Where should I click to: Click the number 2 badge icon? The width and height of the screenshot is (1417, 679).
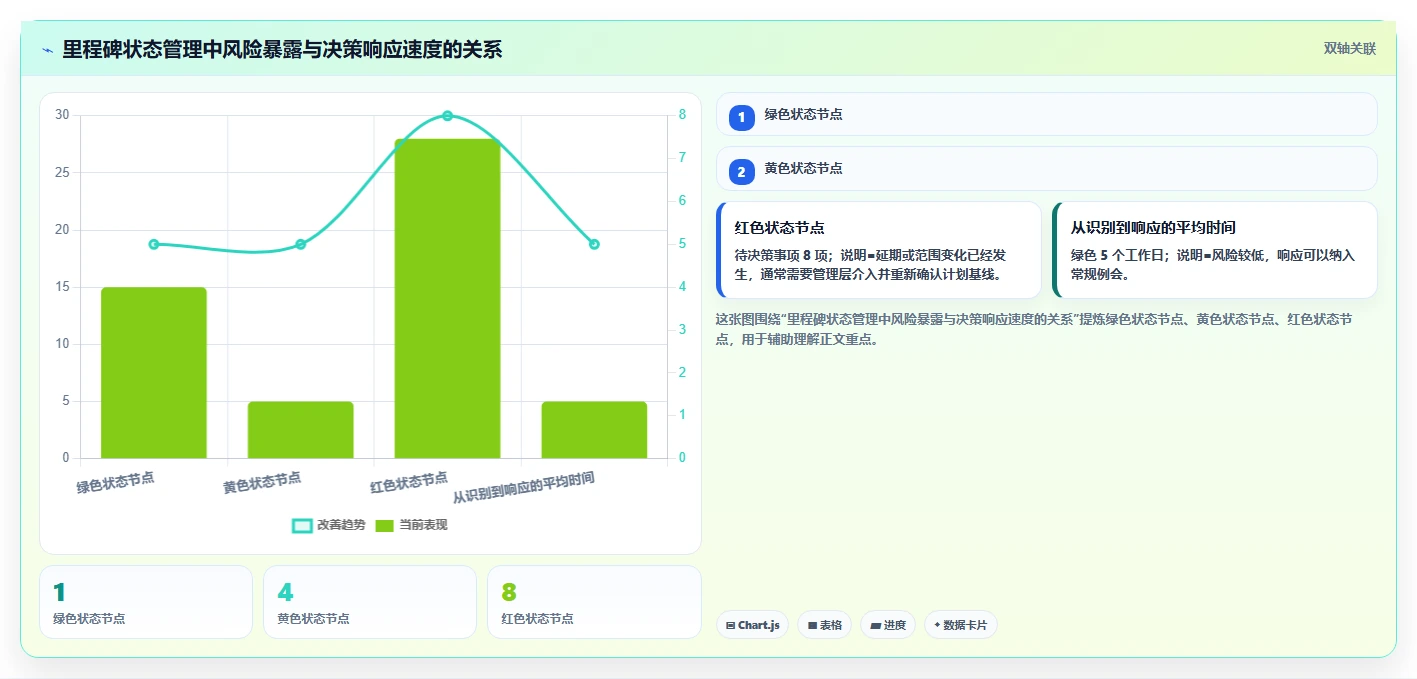(x=741, y=172)
